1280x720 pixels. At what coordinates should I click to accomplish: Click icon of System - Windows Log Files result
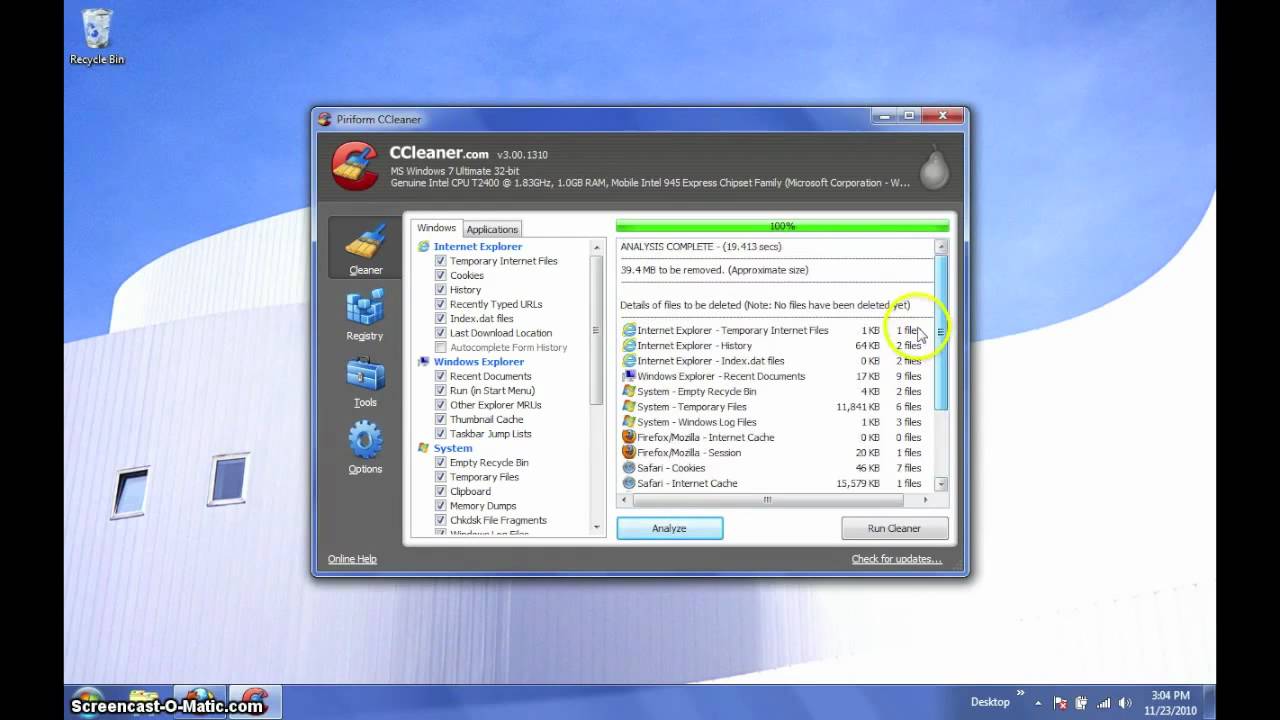(629, 422)
